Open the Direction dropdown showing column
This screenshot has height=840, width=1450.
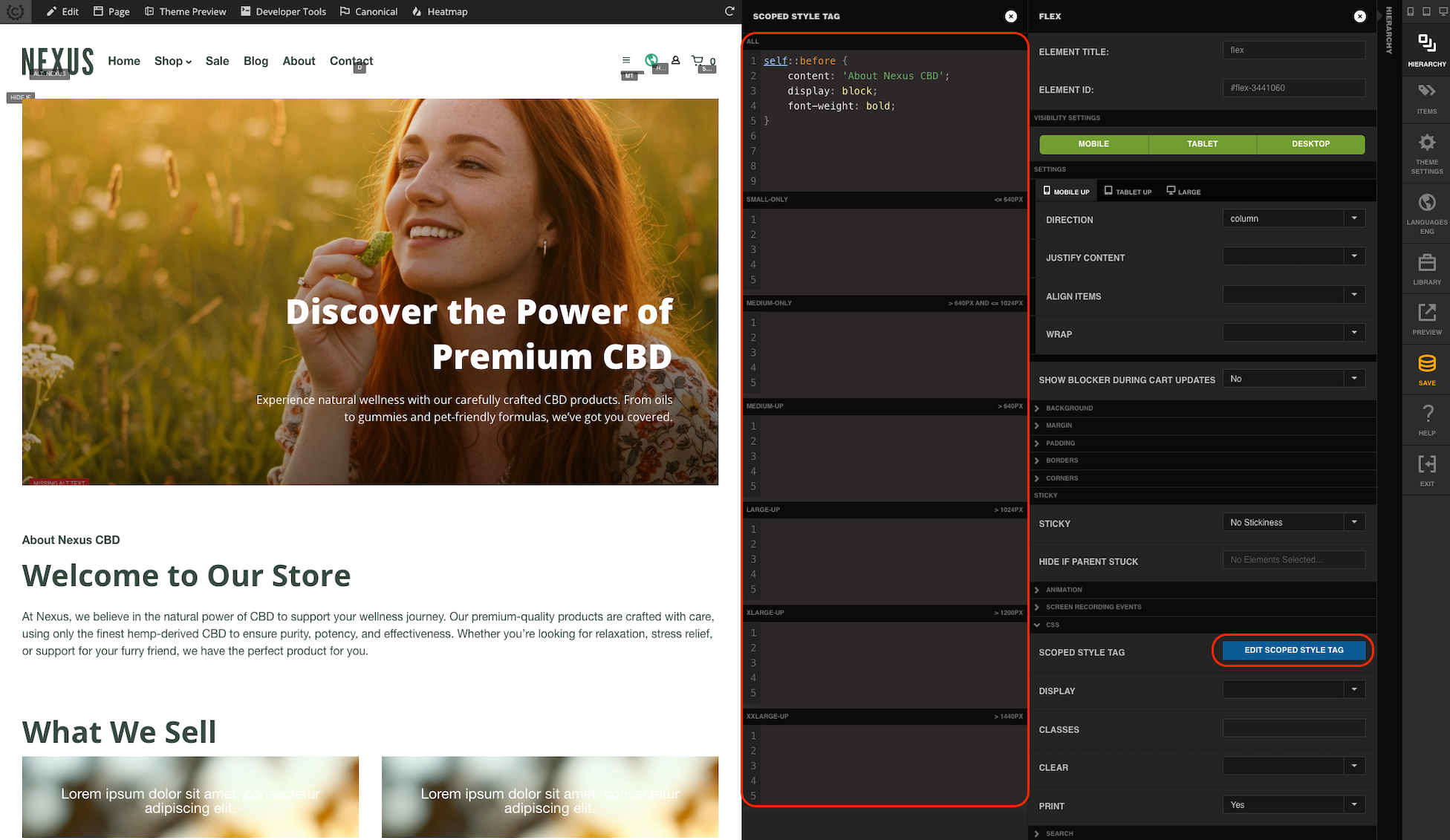click(1293, 218)
